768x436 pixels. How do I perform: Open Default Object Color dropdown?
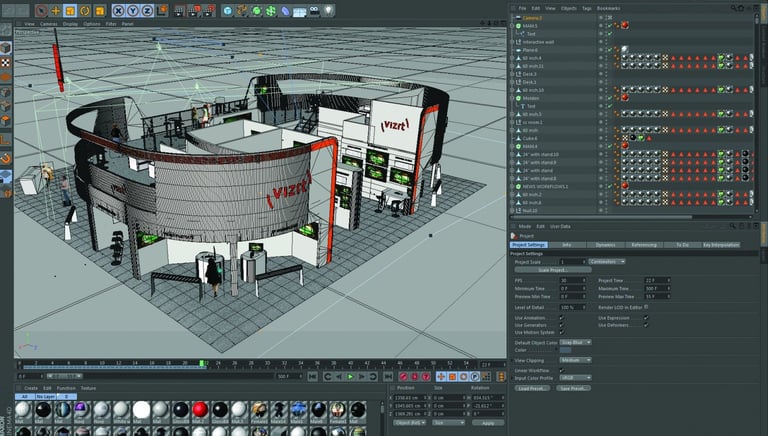coord(576,342)
